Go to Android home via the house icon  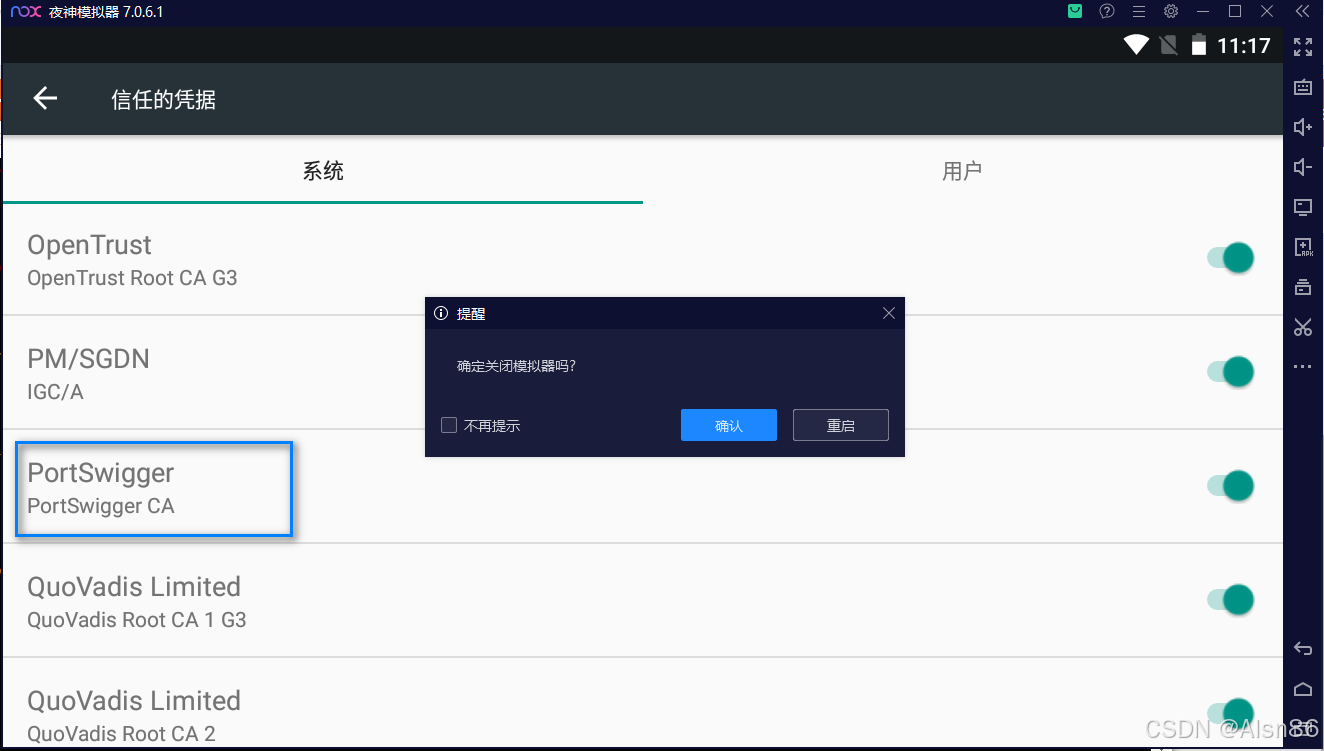click(x=1302, y=689)
